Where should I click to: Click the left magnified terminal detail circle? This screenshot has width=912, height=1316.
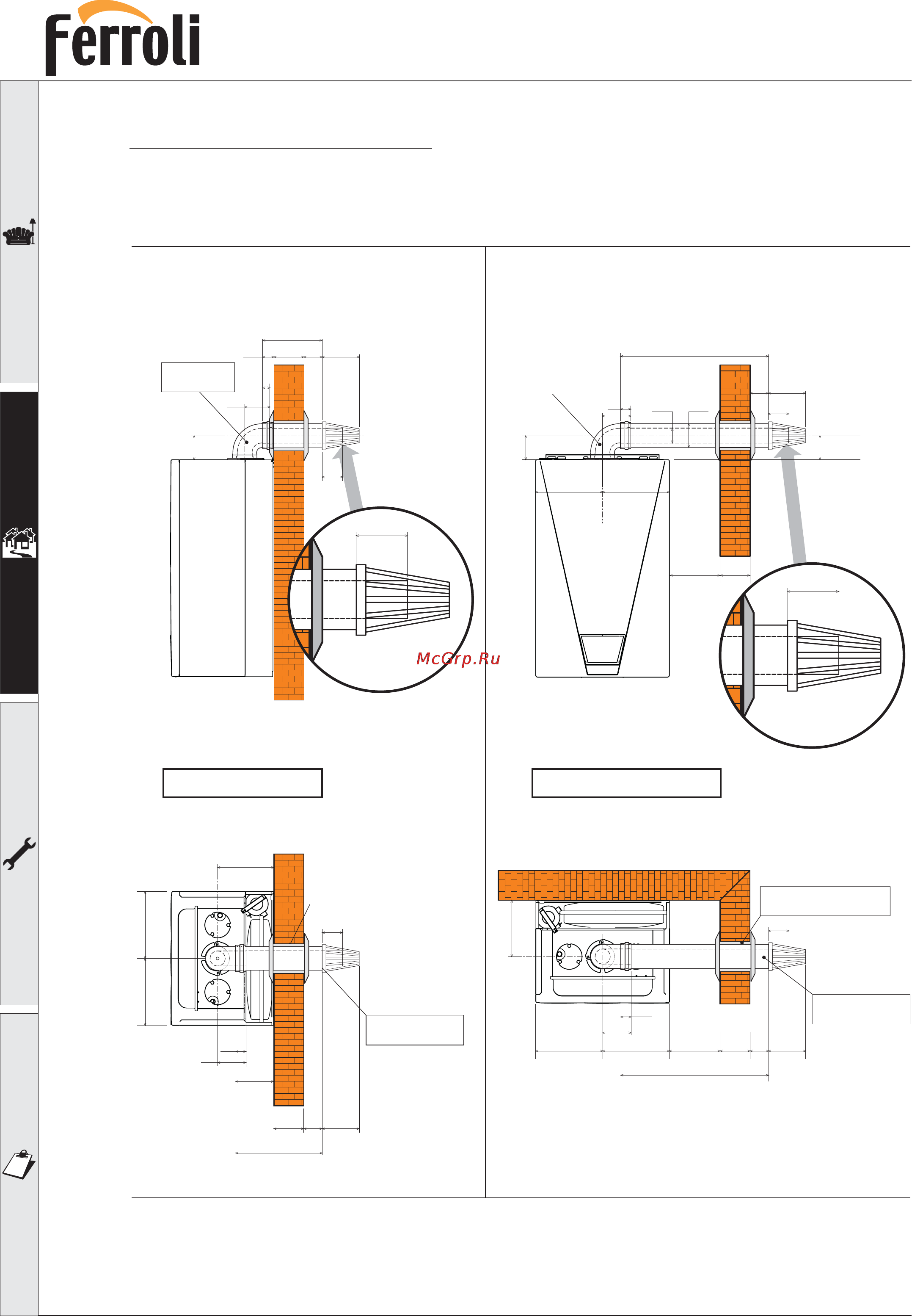(x=381, y=600)
